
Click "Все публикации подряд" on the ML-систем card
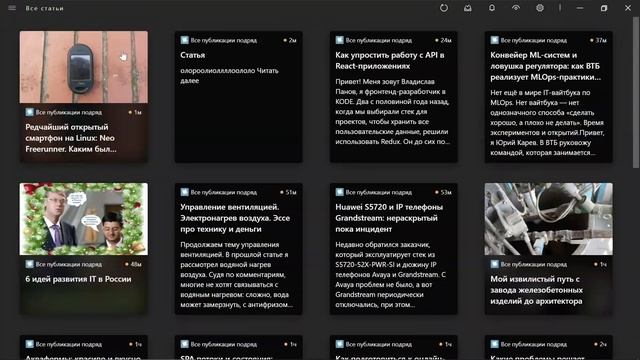tap(533, 40)
